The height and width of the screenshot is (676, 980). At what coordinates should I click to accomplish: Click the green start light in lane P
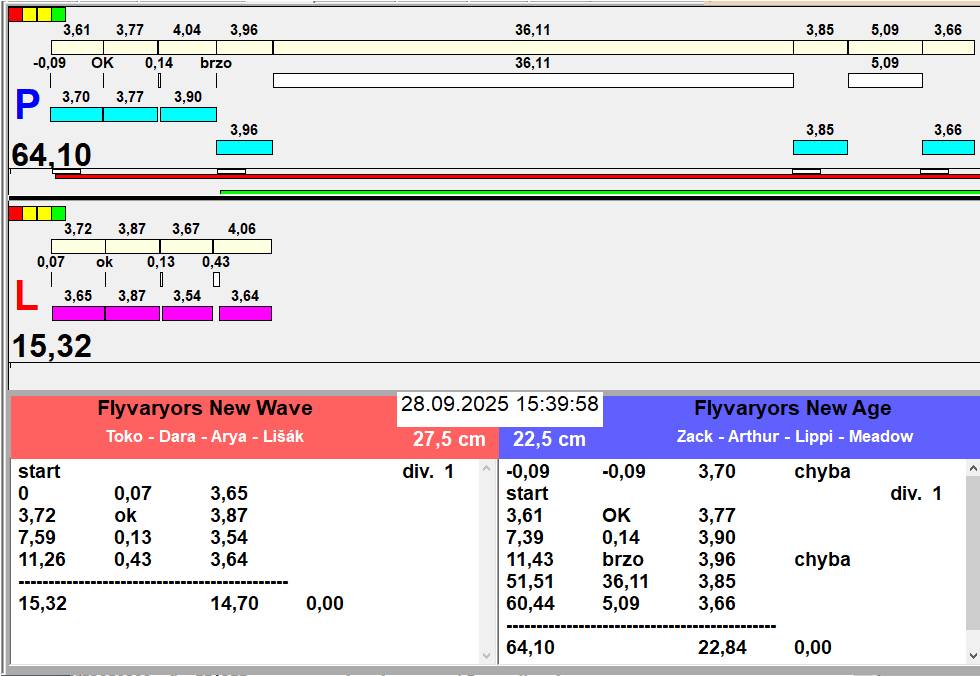point(58,15)
